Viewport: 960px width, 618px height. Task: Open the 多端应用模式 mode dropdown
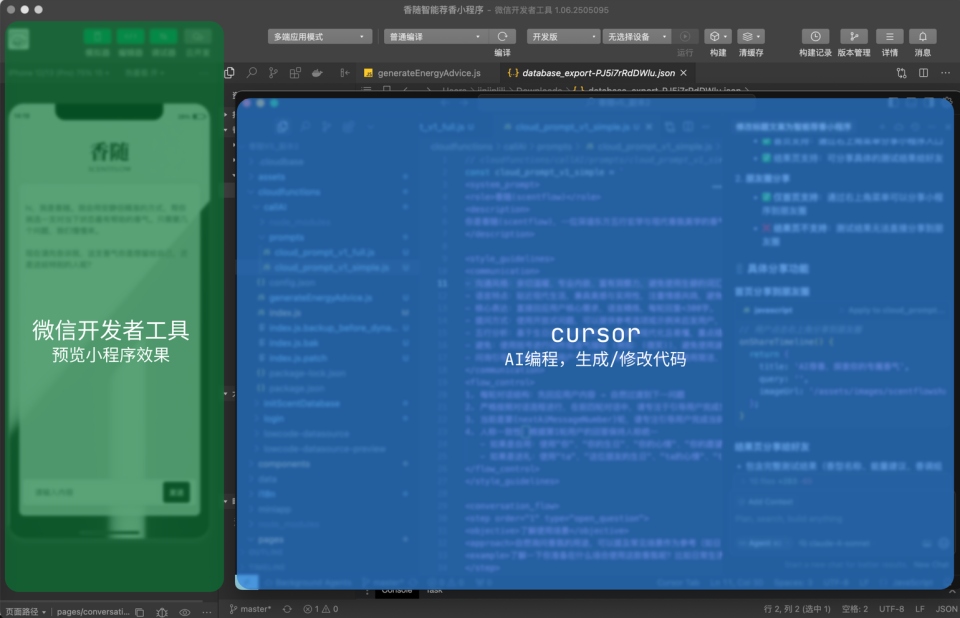click(x=319, y=37)
